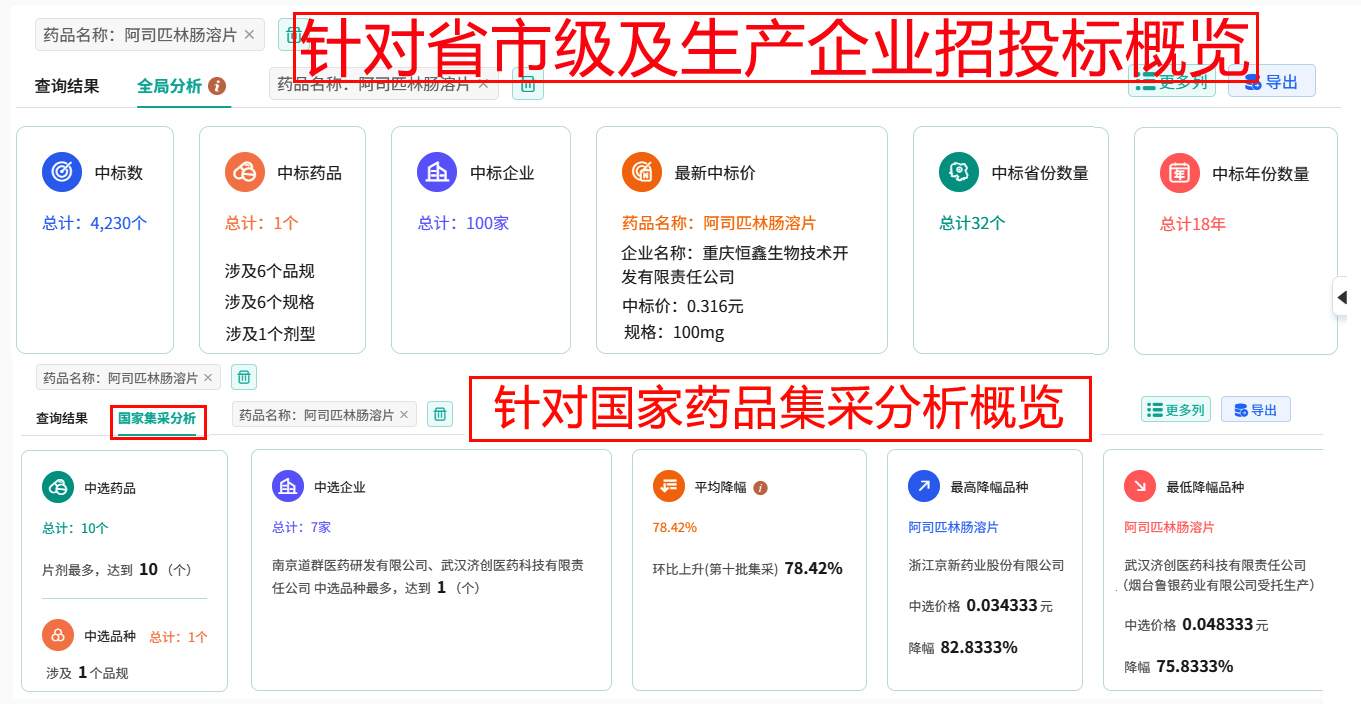Click 规格：100mg text
Image resolution: width=1361 pixels, height=704 pixels.
pyautogui.click(x=674, y=332)
